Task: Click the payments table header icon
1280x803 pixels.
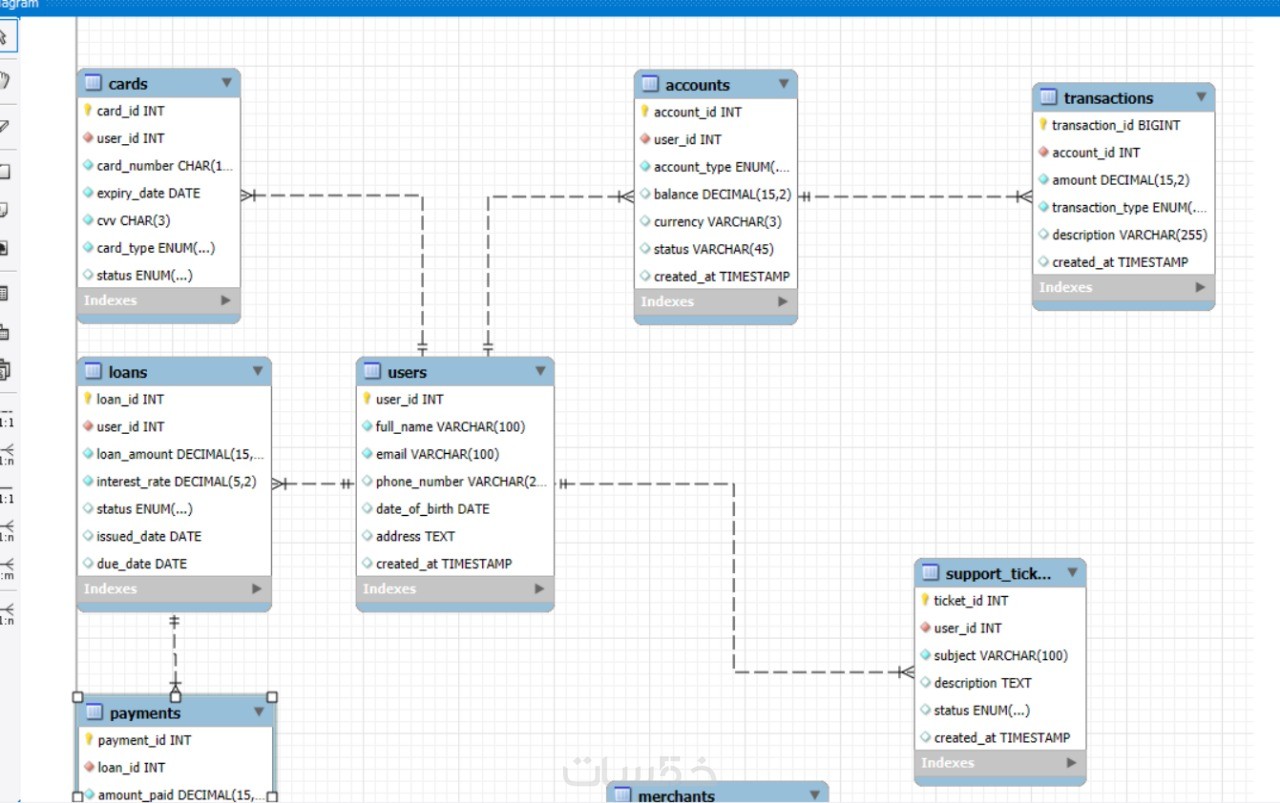Action: [x=94, y=712]
